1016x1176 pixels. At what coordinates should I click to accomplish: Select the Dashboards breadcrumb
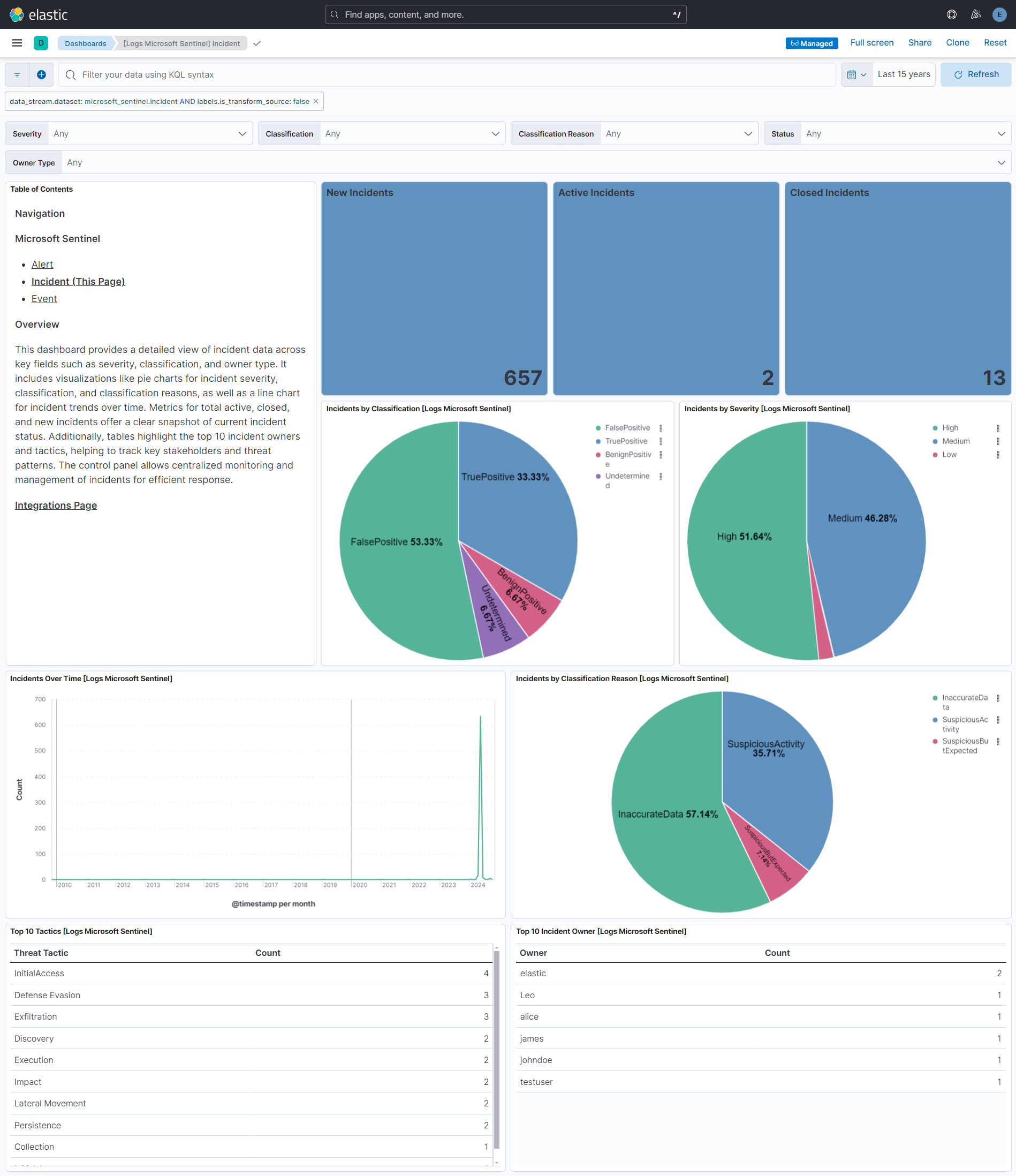point(85,43)
